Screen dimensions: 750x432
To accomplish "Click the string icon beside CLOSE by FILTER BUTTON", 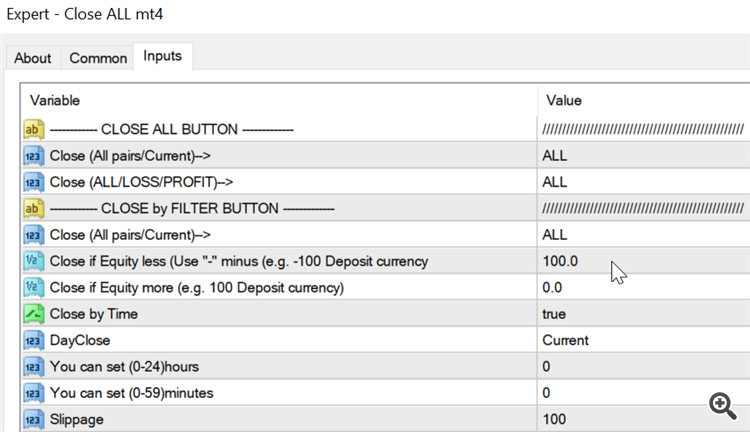I will click(x=34, y=209).
